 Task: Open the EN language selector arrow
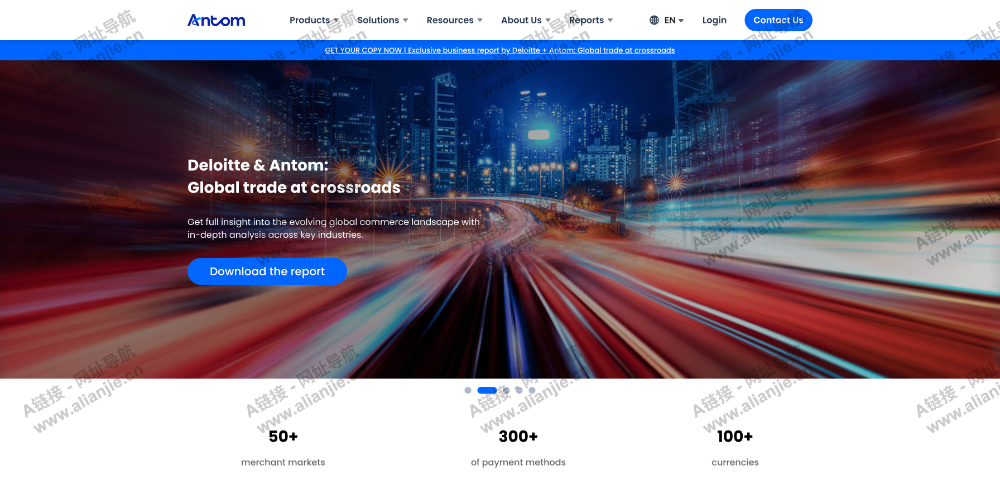pos(681,20)
